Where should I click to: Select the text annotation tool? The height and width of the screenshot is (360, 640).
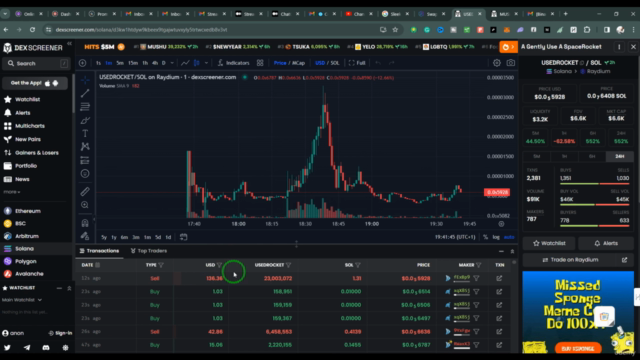tap(85, 133)
